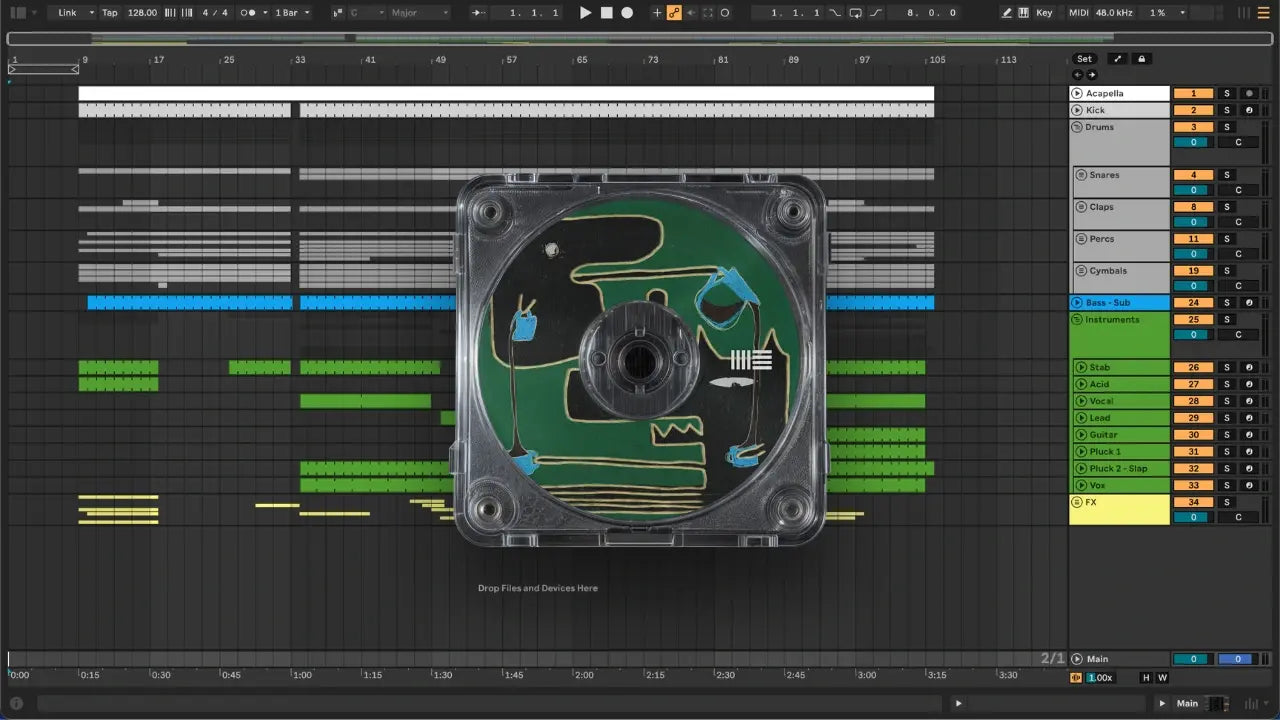
Task: Click the Session Record circle icon
Action: click(725, 13)
